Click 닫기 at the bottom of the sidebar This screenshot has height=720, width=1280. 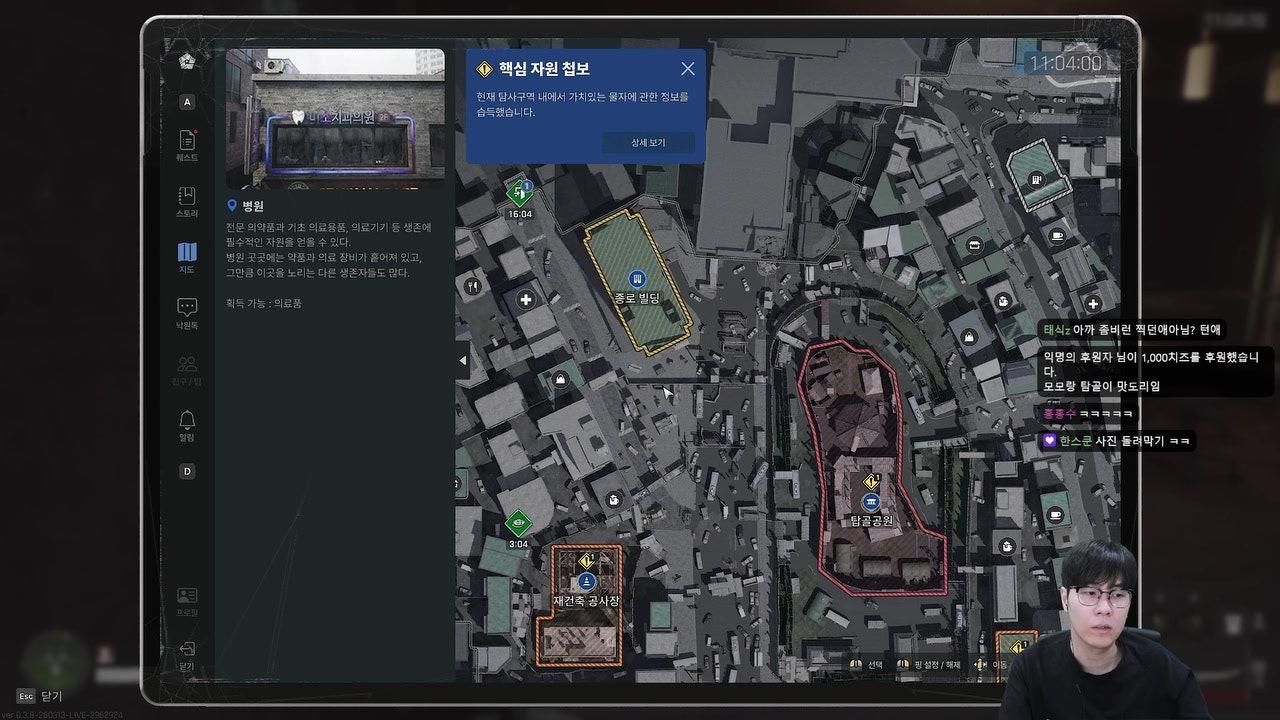click(x=186, y=655)
